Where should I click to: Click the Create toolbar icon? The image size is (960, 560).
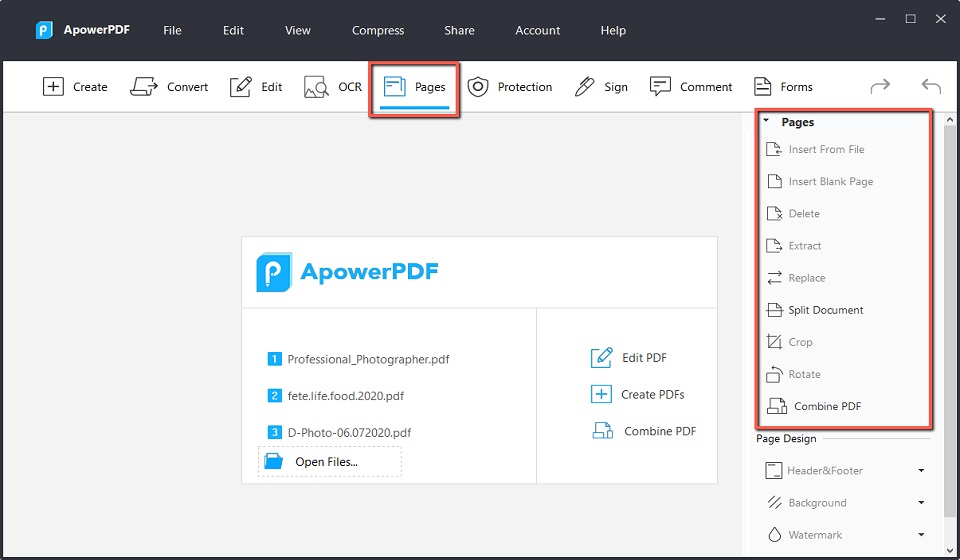(53, 87)
